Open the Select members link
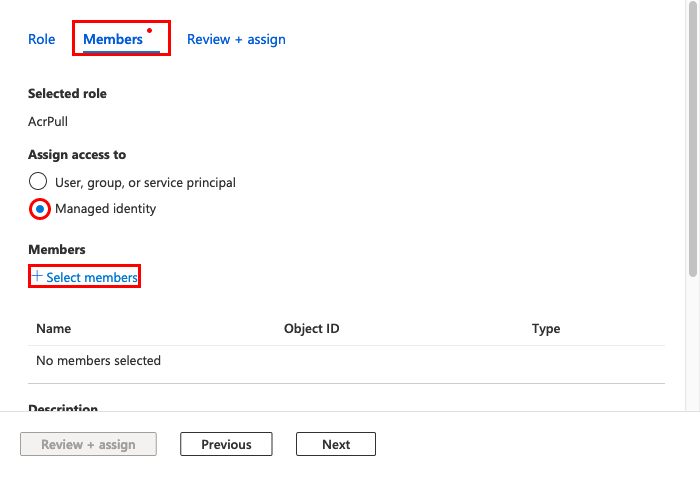Viewport: 700px width, 481px height. (92, 277)
